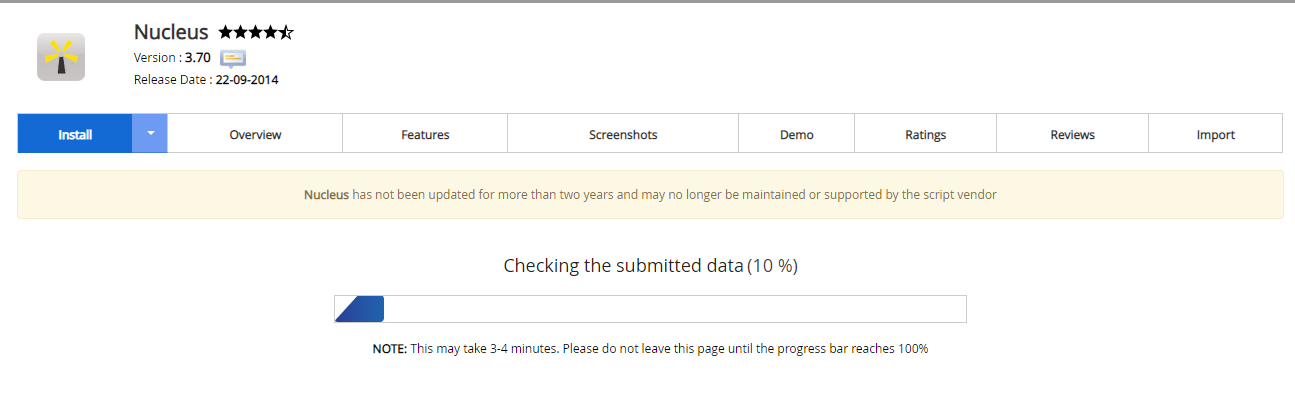Click the NOTE about waiting 3-4 minutes
The height and width of the screenshot is (395, 1295).
[651, 349]
